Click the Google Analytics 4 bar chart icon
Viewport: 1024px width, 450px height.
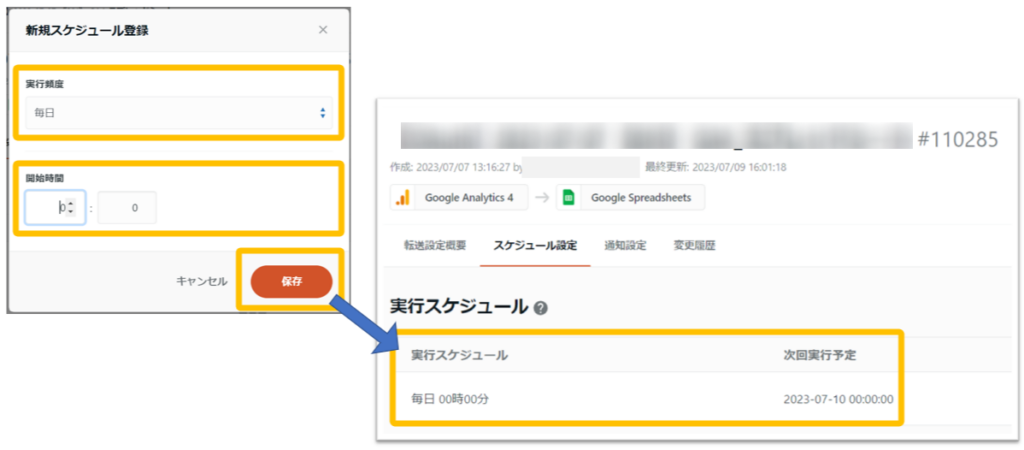403,197
